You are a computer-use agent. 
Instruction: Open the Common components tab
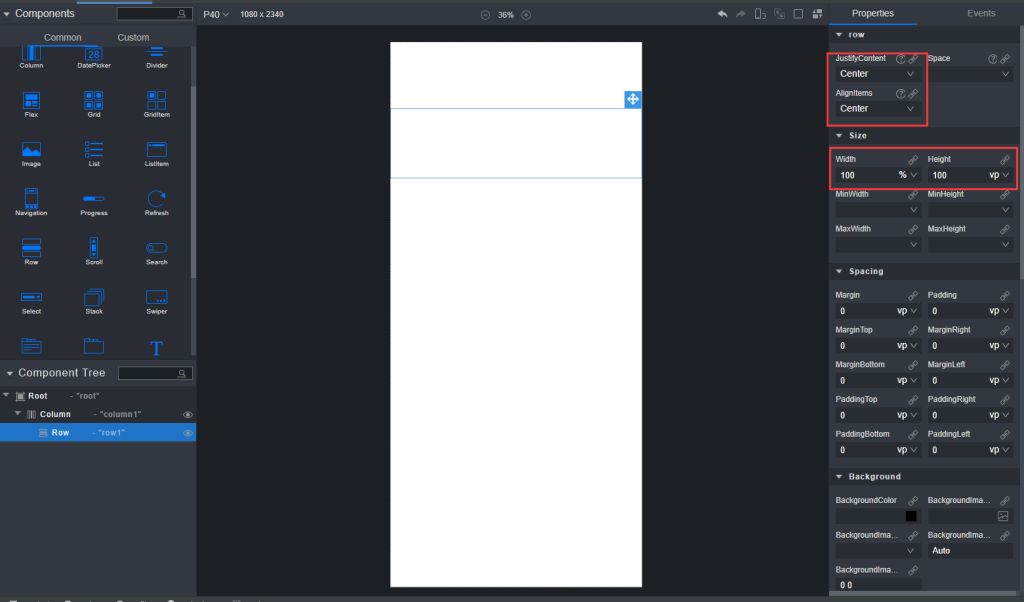(x=63, y=37)
